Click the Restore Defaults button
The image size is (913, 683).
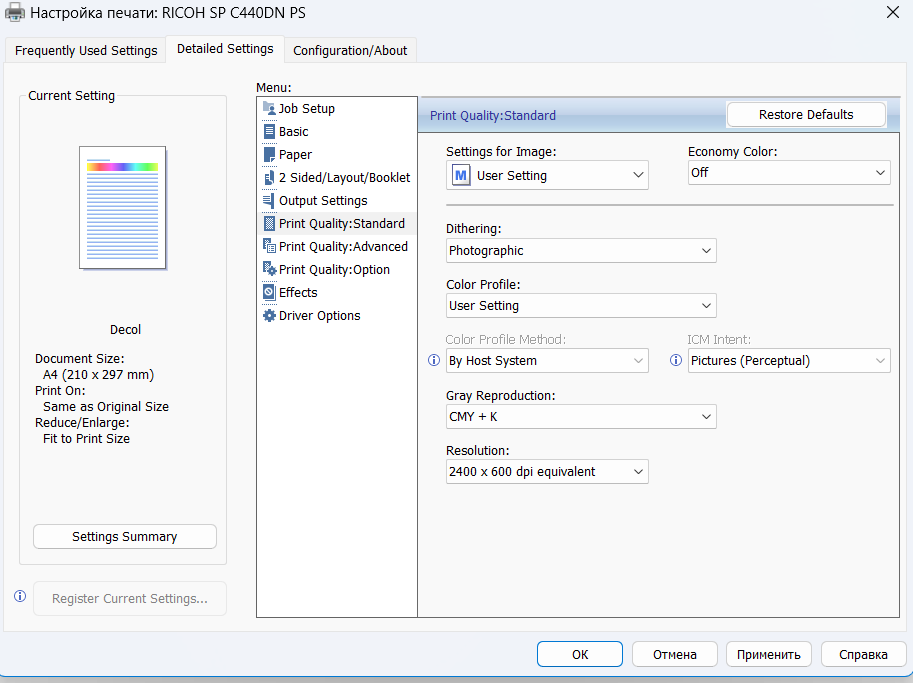pos(806,115)
